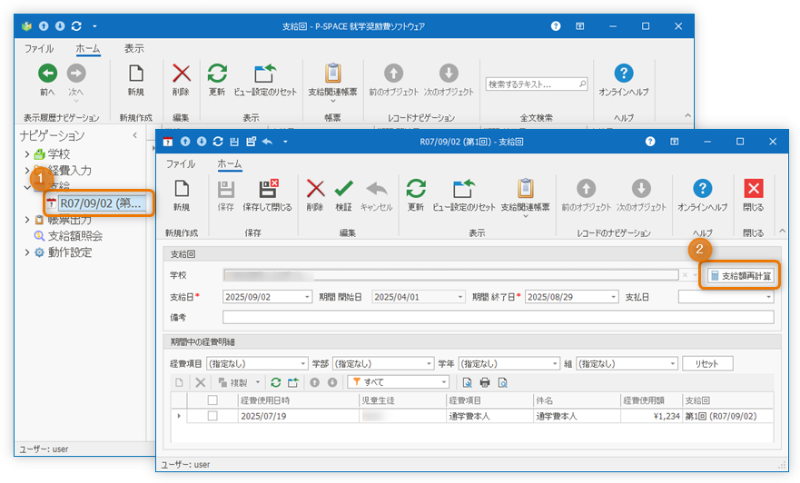
Task: Click the red 削除 icon in front window
Action: 315,189
